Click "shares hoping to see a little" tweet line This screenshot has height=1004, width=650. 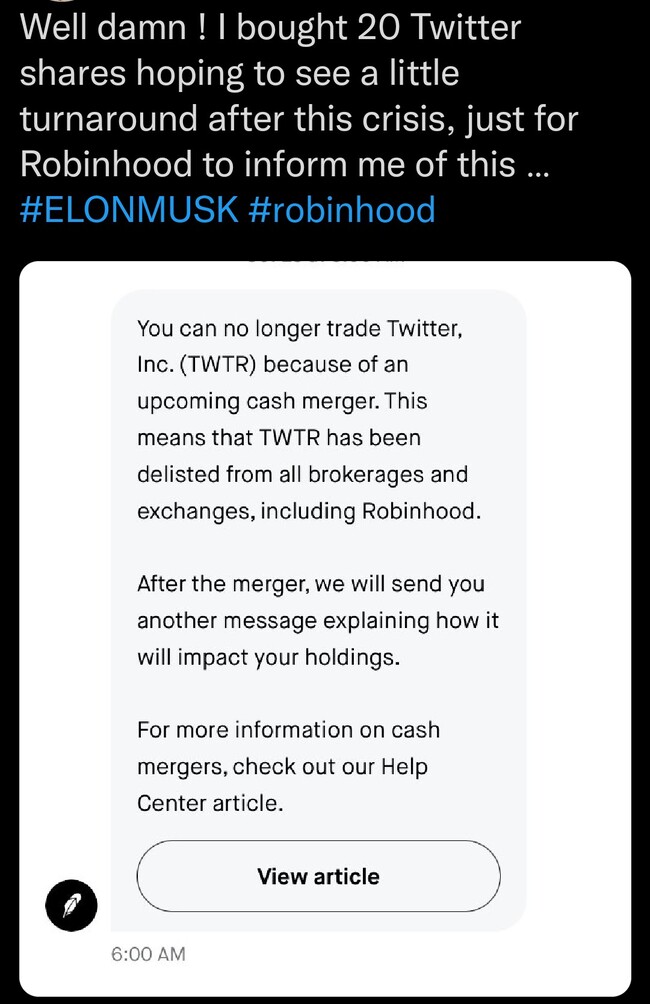tap(238, 73)
